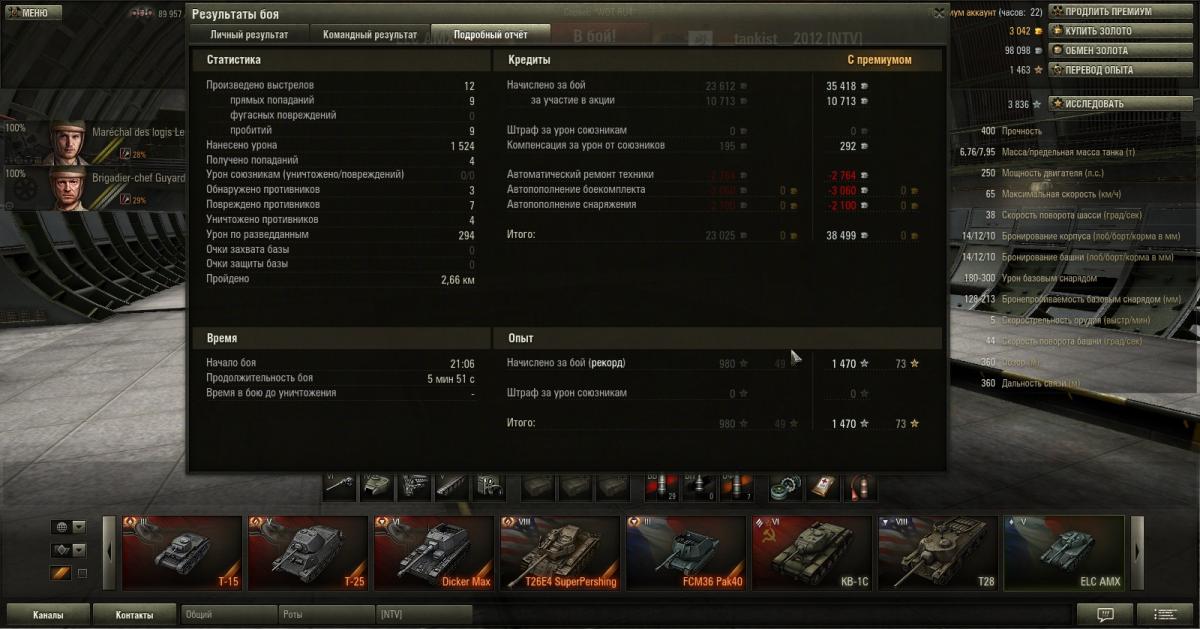Screen dimensions: 1200x629
Task: Click the radio module slot icon
Action: tap(488, 486)
